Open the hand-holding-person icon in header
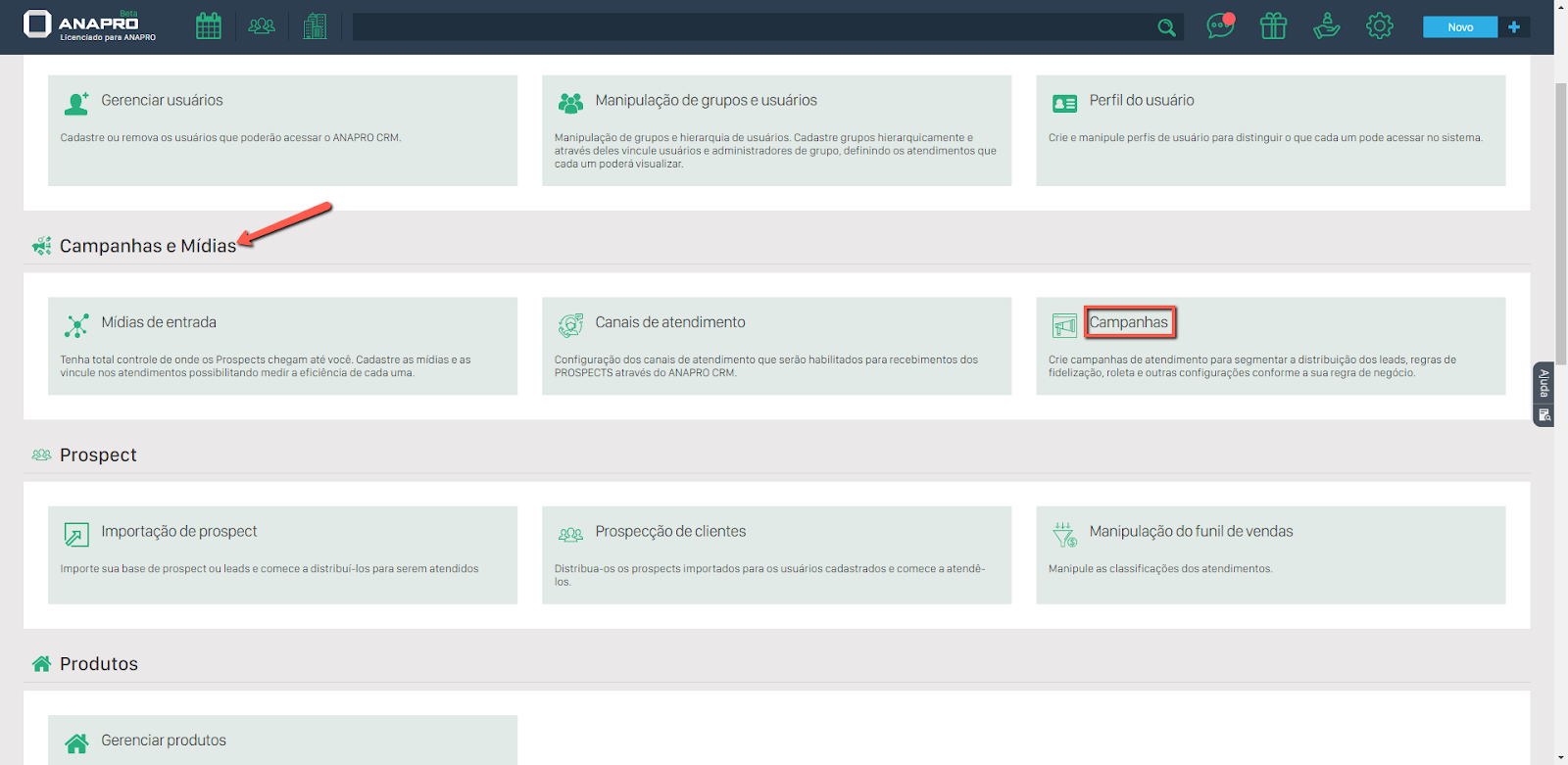Viewport: 1568px width, 765px height. tap(1326, 26)
